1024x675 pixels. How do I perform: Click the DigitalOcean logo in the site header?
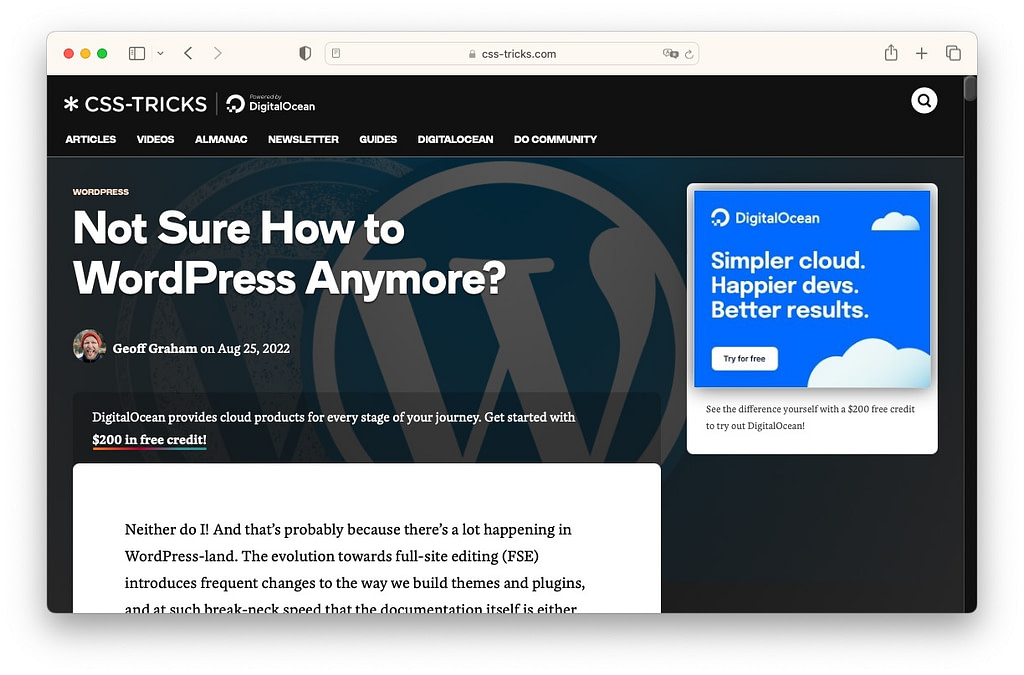click(269, 103)
